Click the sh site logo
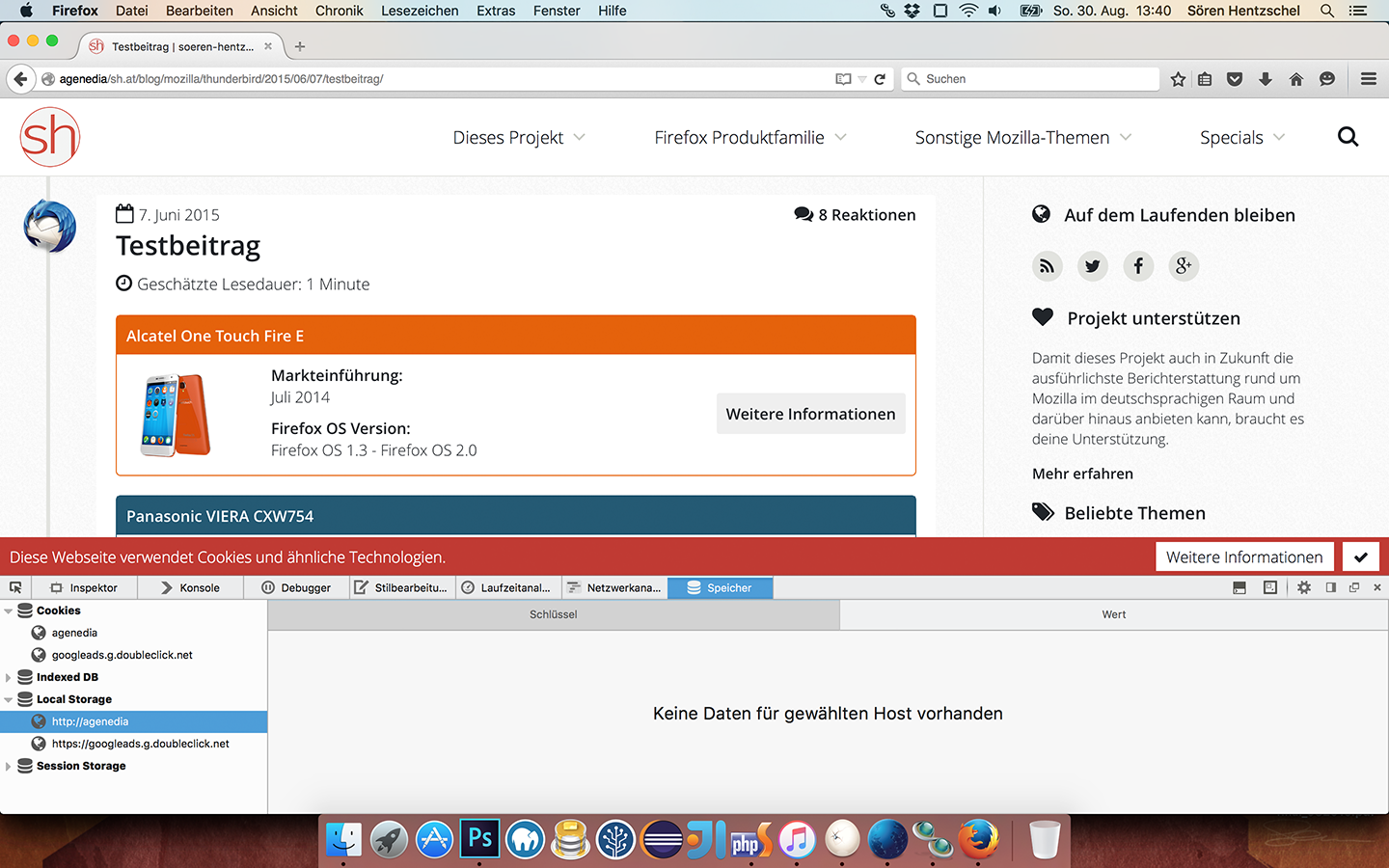The height and width of the screenshot is (868, 1389). point(50,137)
